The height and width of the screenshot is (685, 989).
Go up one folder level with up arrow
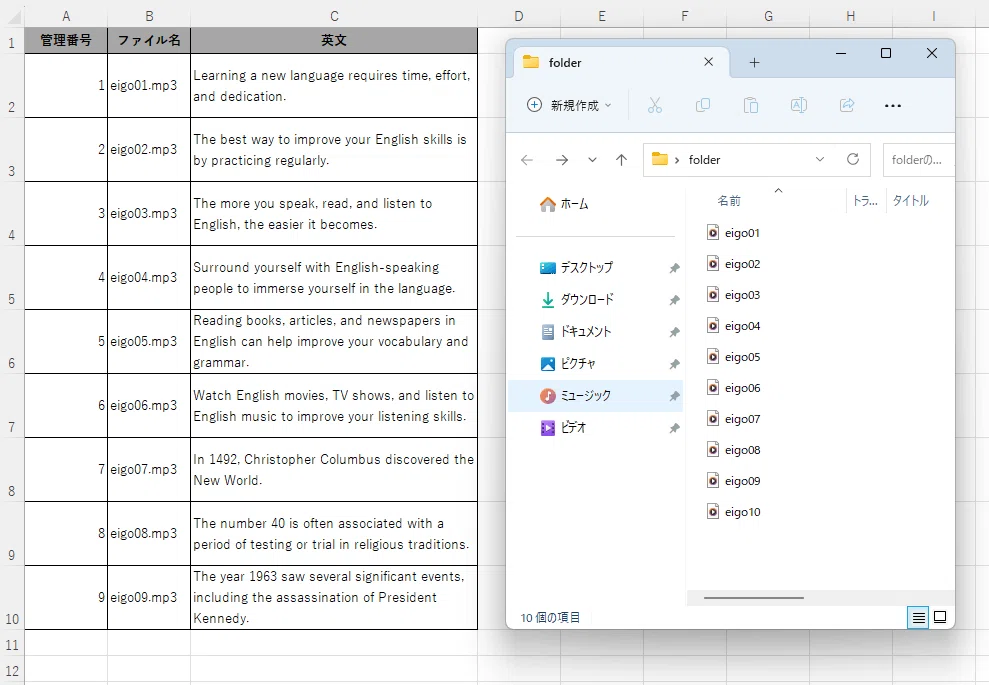tap(621, 160)
